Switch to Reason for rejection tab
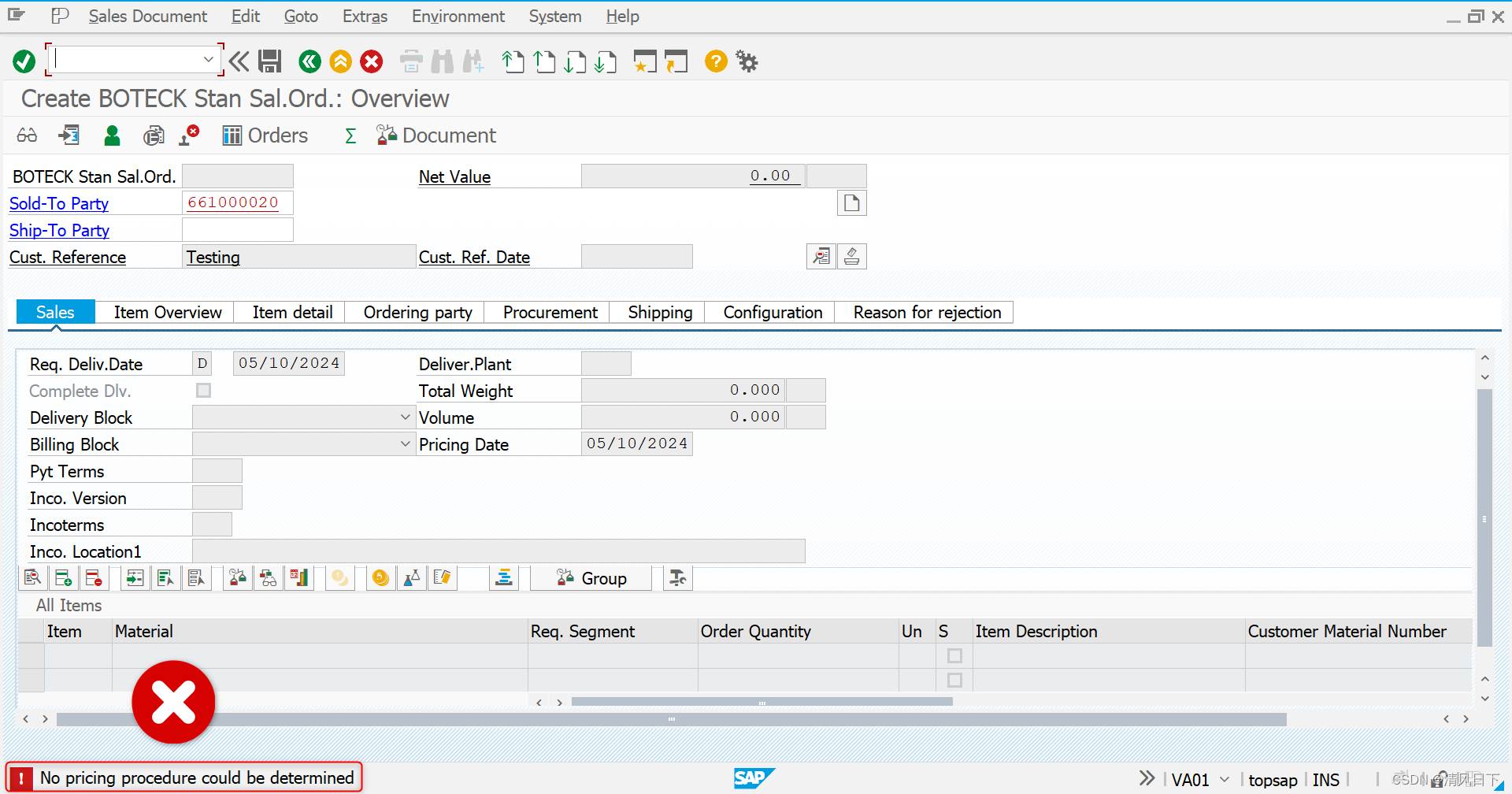 [x=927, y=312]
